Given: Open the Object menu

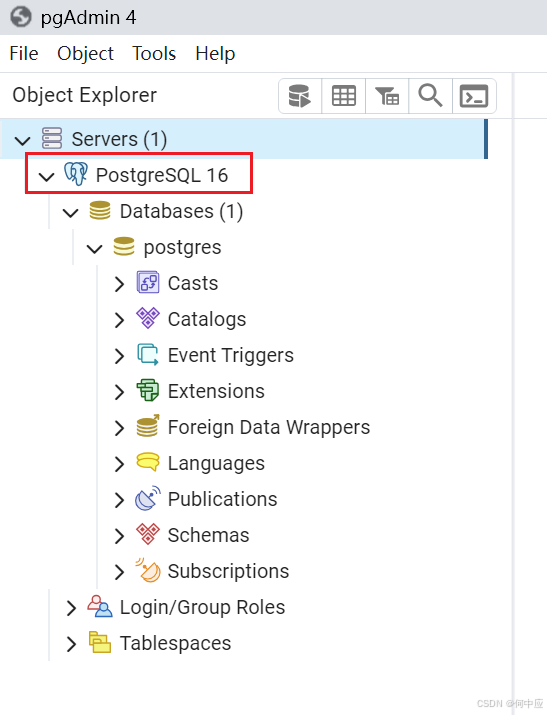Looking at the screenshot, I should (85, 53).
